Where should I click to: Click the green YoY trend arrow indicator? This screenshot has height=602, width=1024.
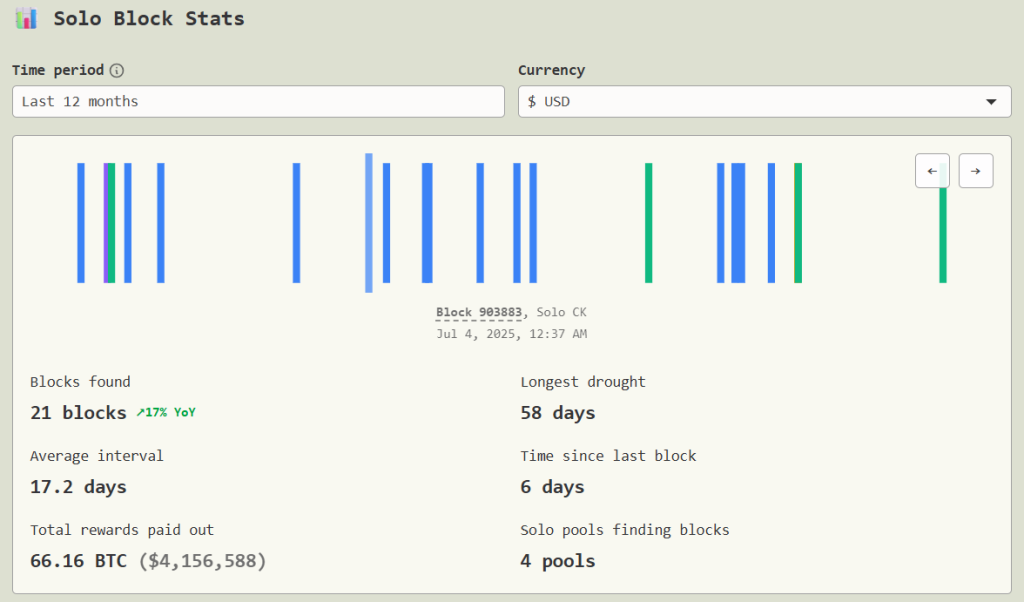(140, 412)
